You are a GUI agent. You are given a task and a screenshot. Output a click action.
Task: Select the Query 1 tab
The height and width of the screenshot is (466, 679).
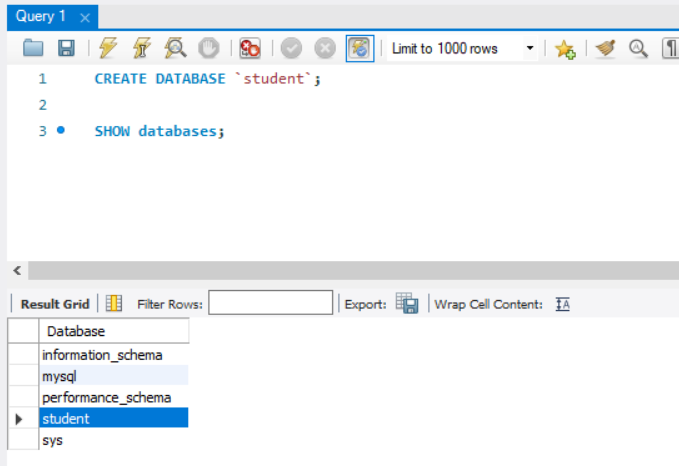tap(40, 17)
